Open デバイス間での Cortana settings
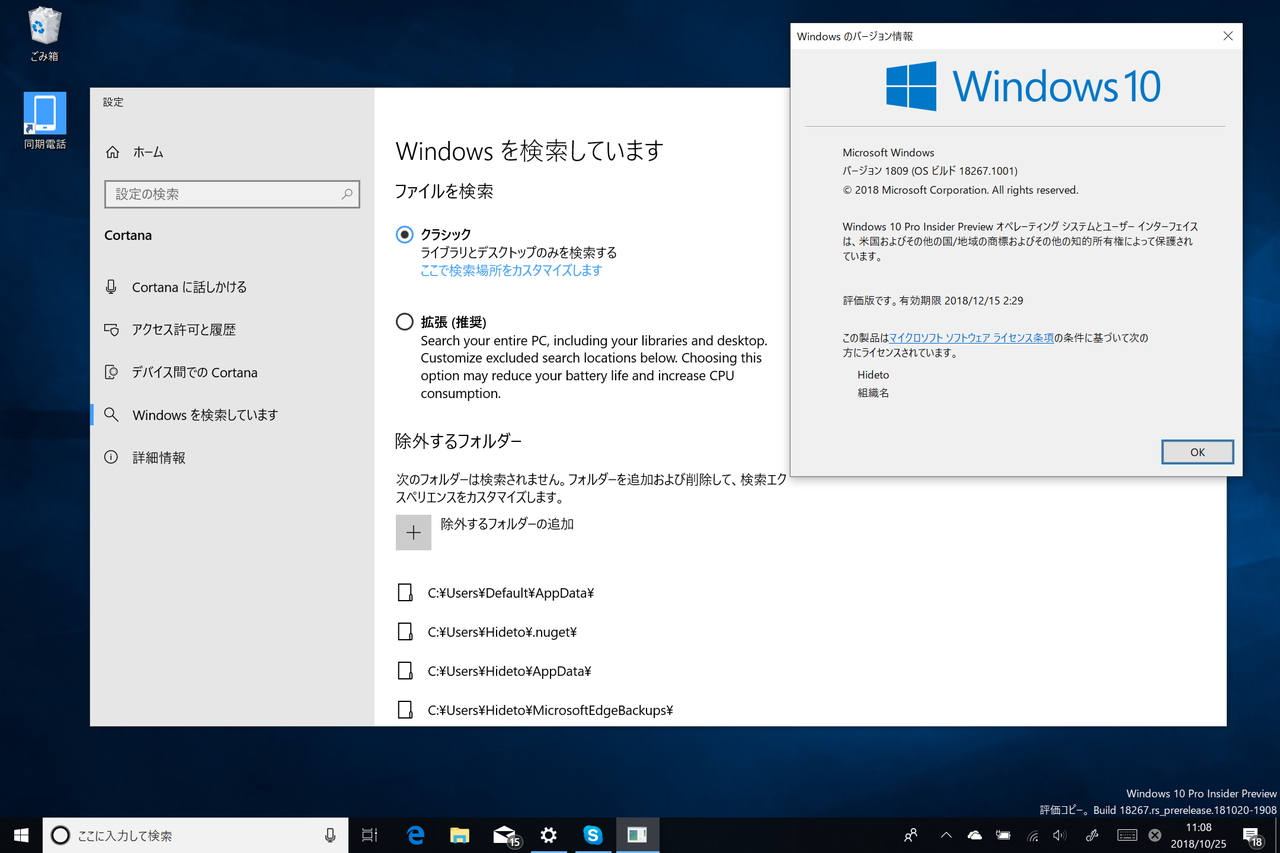The height and width of the screenshot is (853, 1280). click(195, 372)
